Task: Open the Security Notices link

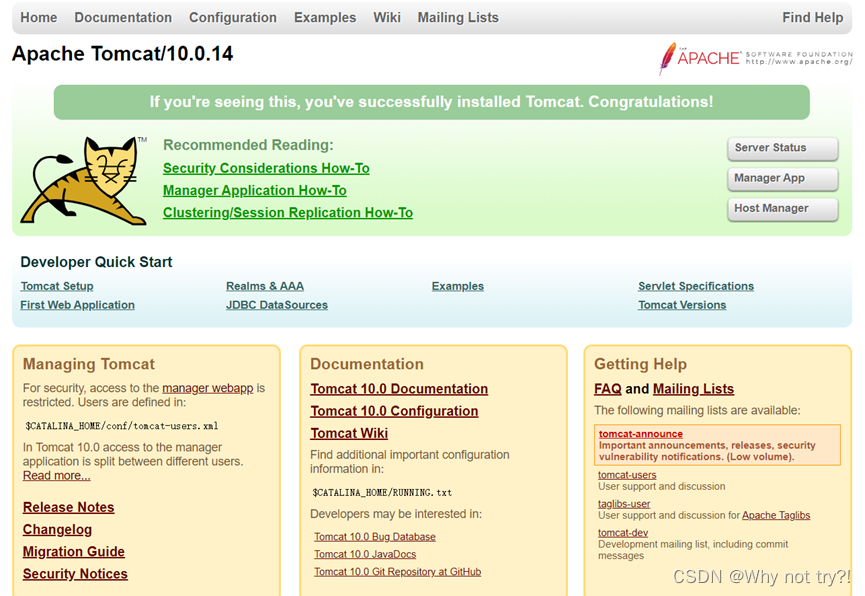Action: [x=75, y=574]
